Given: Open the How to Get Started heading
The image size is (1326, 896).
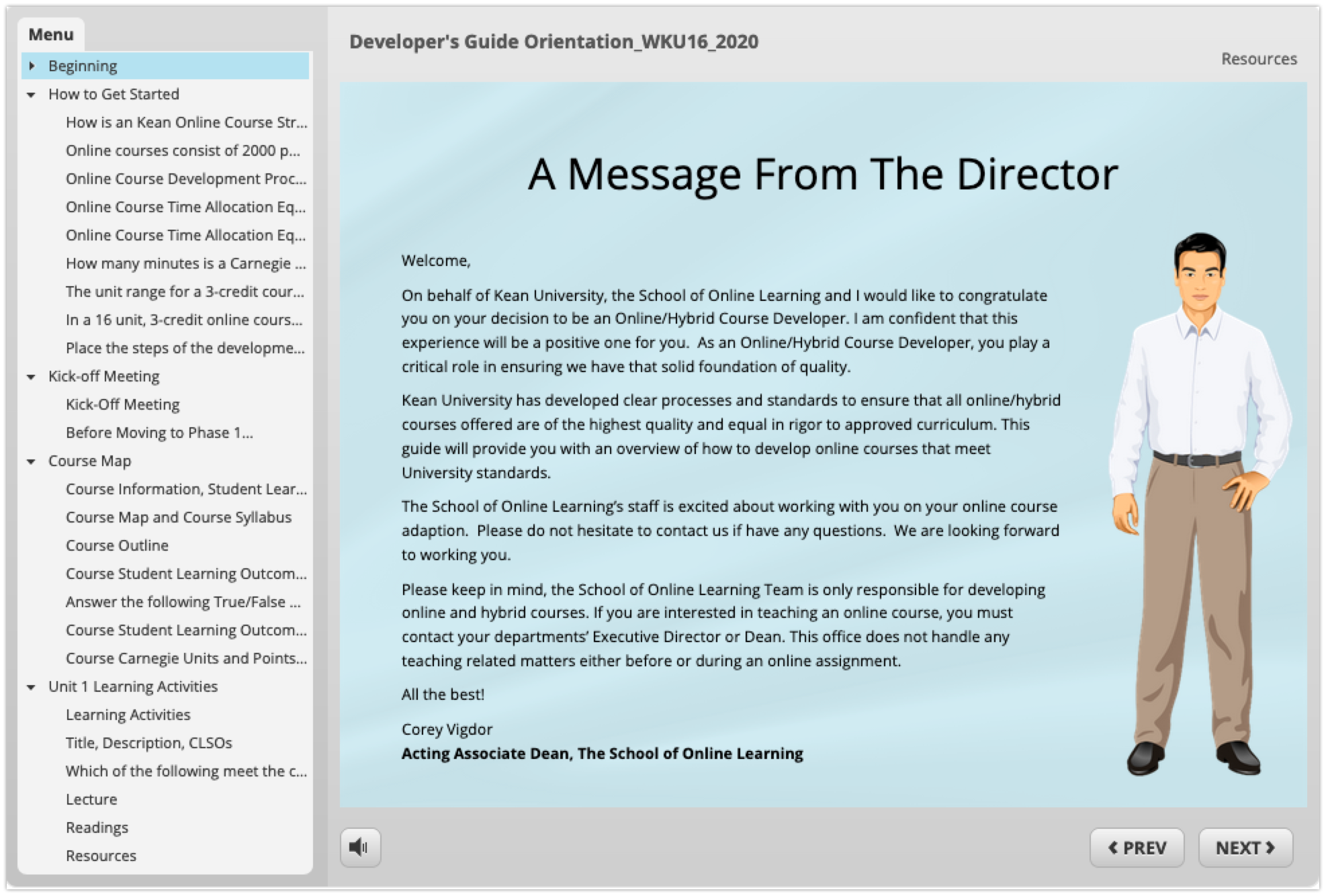Looking at the screenshot, I should 114,94.
